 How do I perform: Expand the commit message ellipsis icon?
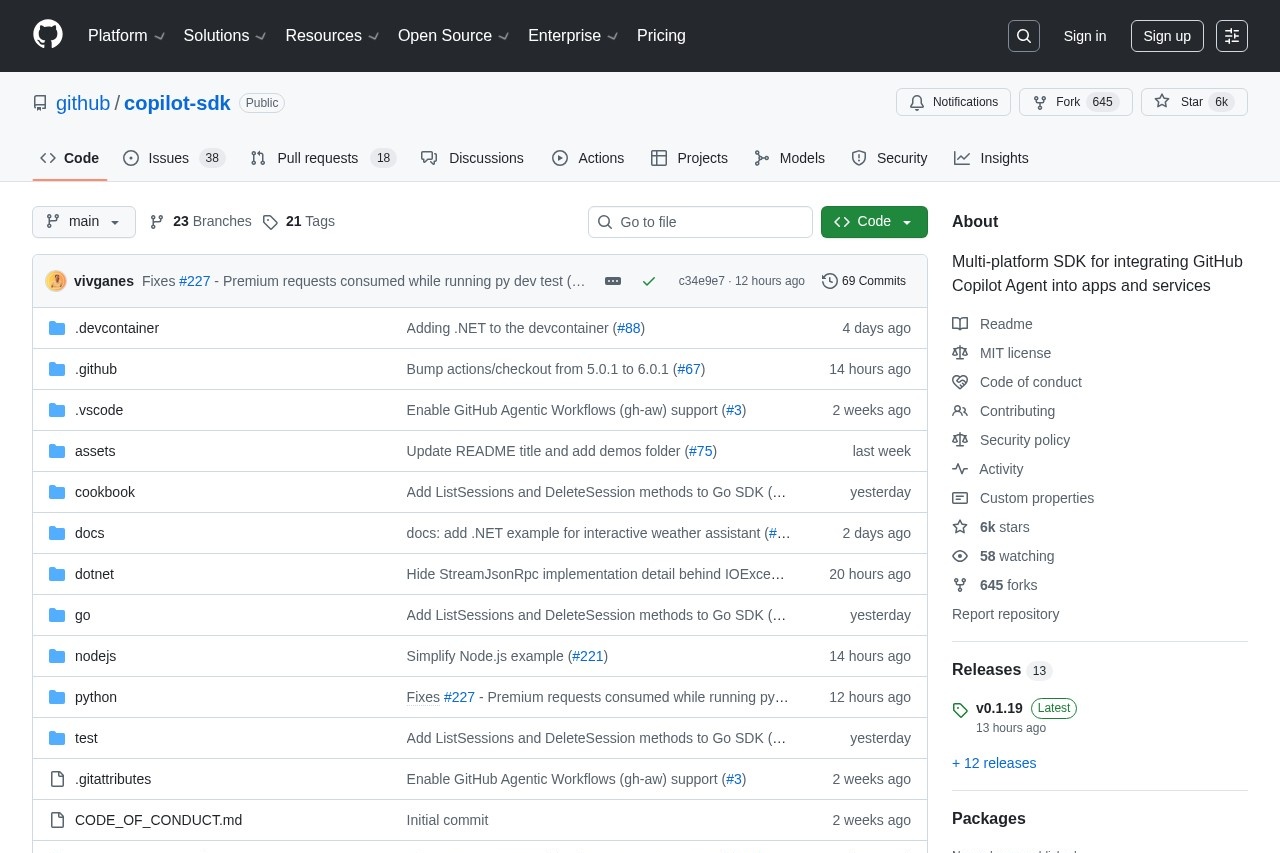[612, 281]
